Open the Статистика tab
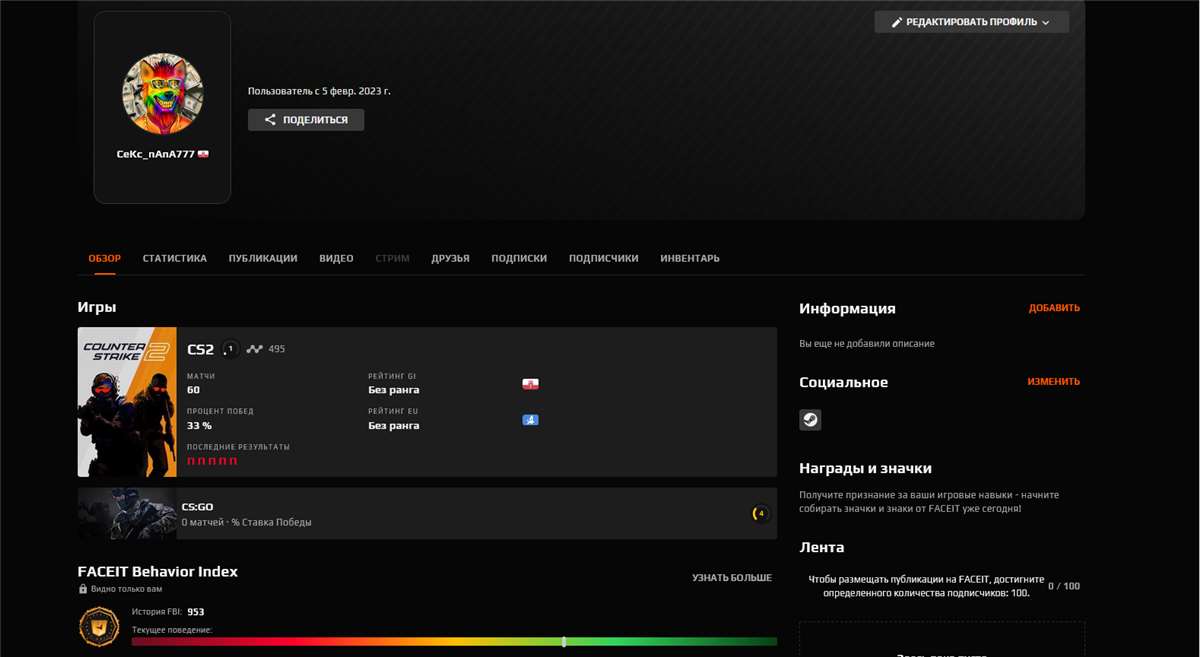Screen dimensions: 1200x657 tap(175, 258)
